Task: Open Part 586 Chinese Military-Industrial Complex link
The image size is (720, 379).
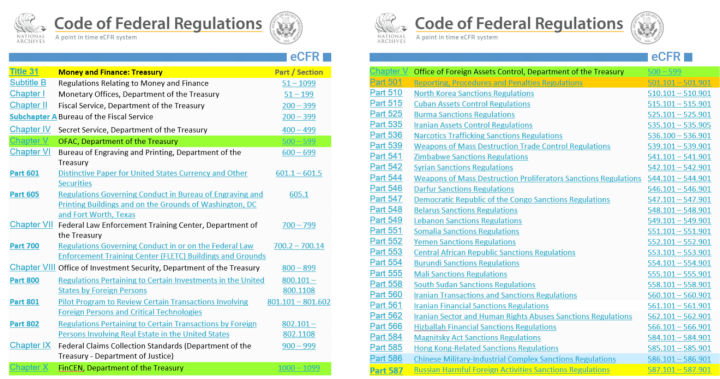Action: 386,358
